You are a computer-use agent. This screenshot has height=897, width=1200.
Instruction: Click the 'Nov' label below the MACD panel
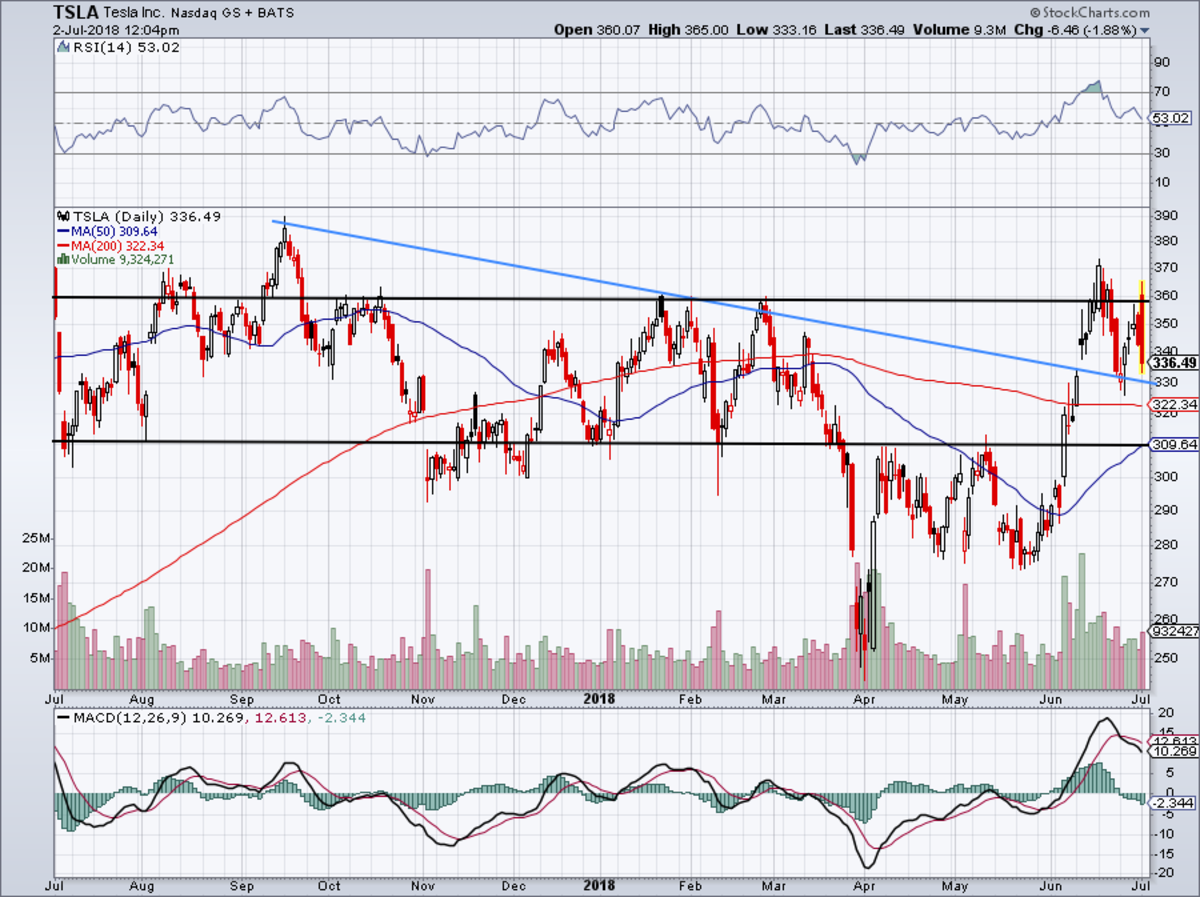[x=423, y=885]
